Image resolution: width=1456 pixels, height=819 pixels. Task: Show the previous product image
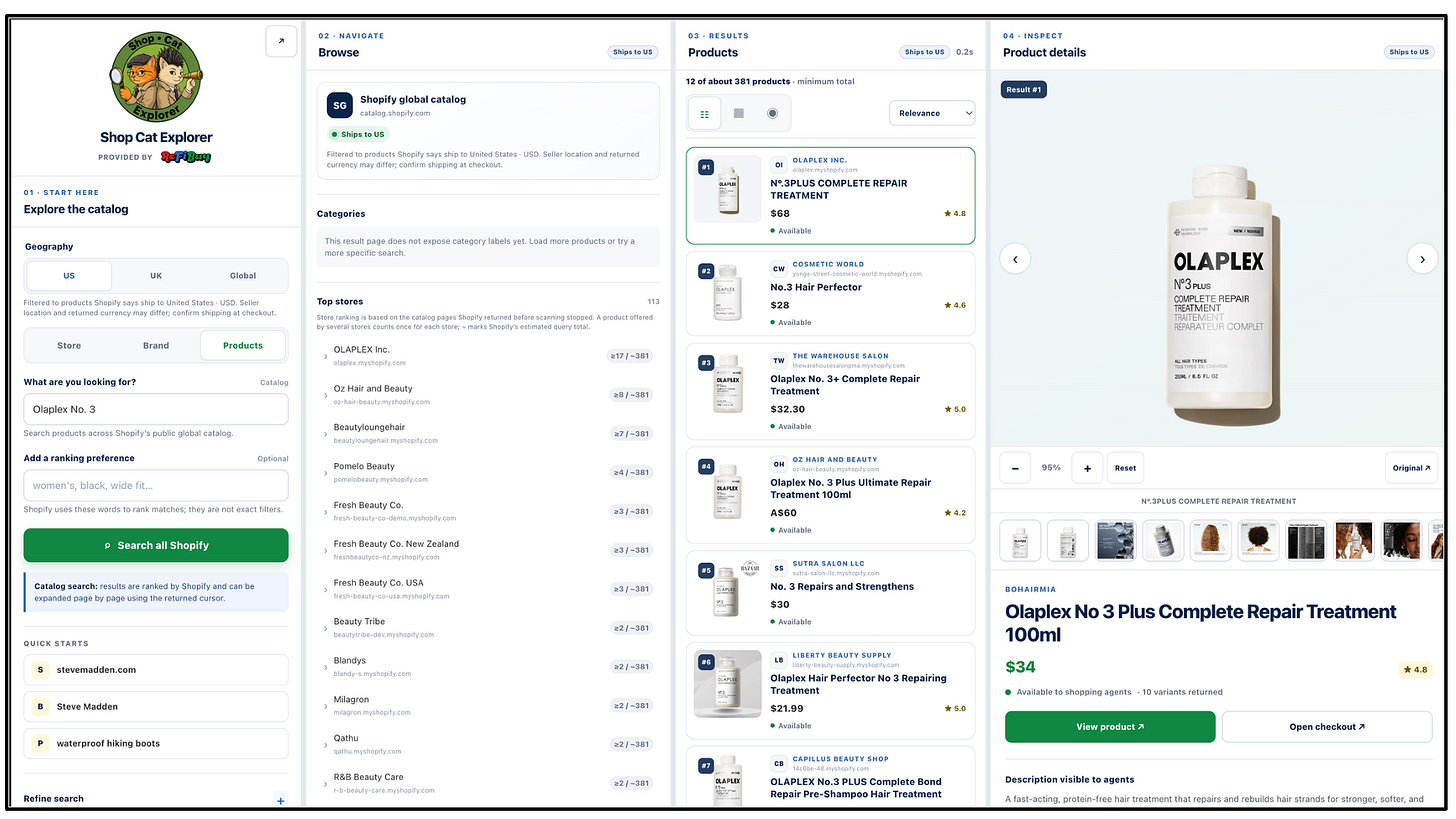[x=1015, y=259]
